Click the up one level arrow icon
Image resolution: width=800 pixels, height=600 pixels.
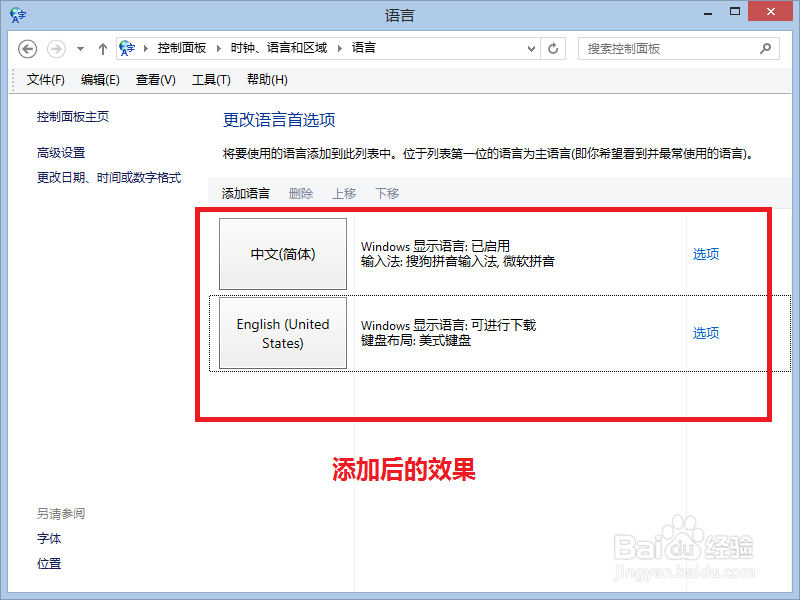pos(103,47)
